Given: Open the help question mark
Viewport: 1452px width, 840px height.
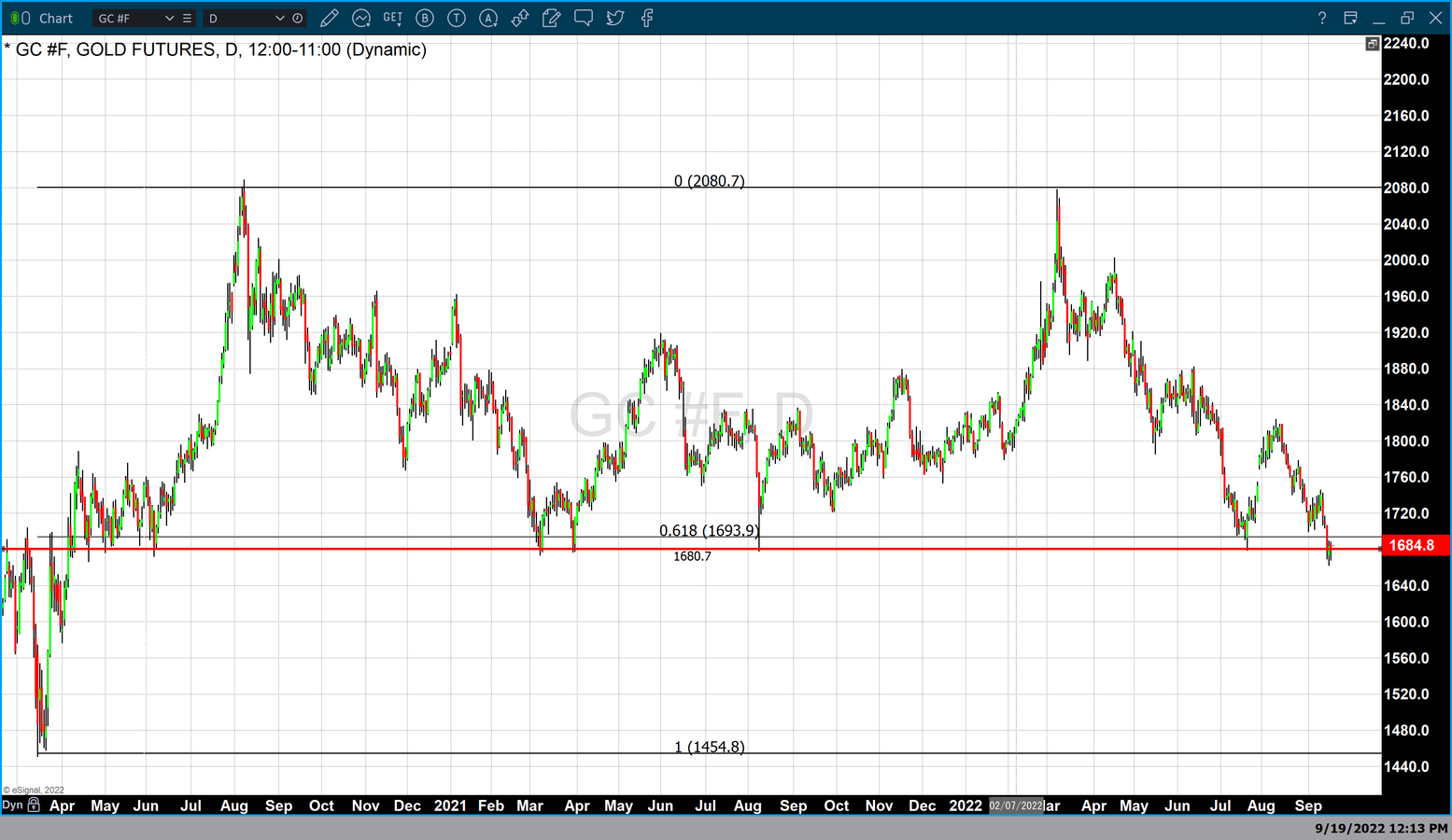Looking at the screenshot, I should [x=1321, y=18].
